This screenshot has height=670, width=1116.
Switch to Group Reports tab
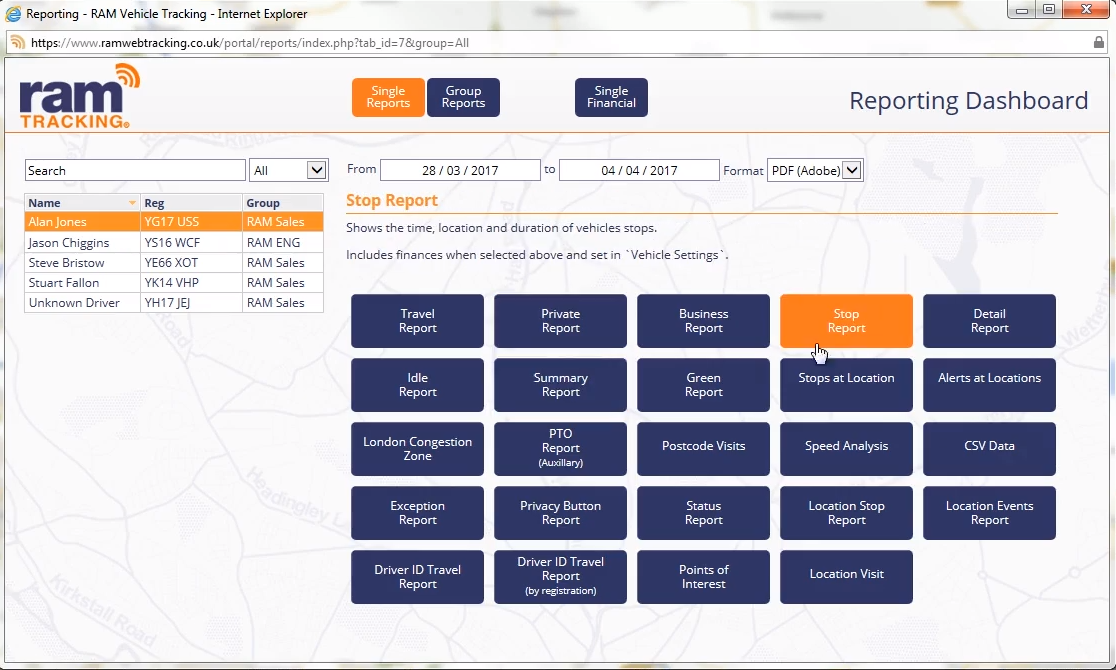point(463,97)
